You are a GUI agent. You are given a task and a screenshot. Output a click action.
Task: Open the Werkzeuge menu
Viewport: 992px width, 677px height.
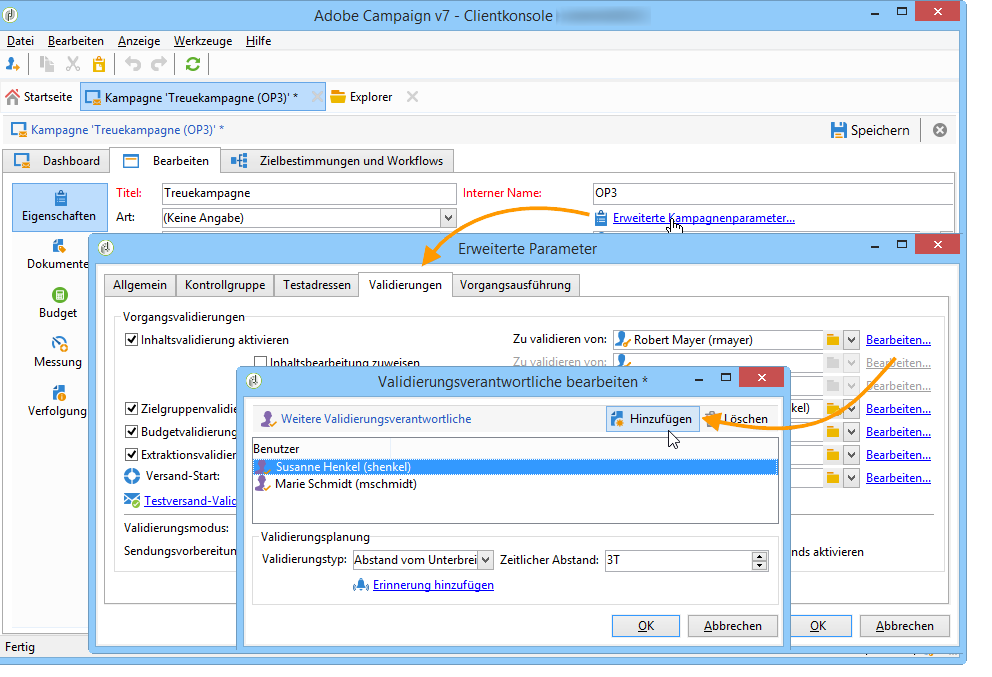point(202,41)
